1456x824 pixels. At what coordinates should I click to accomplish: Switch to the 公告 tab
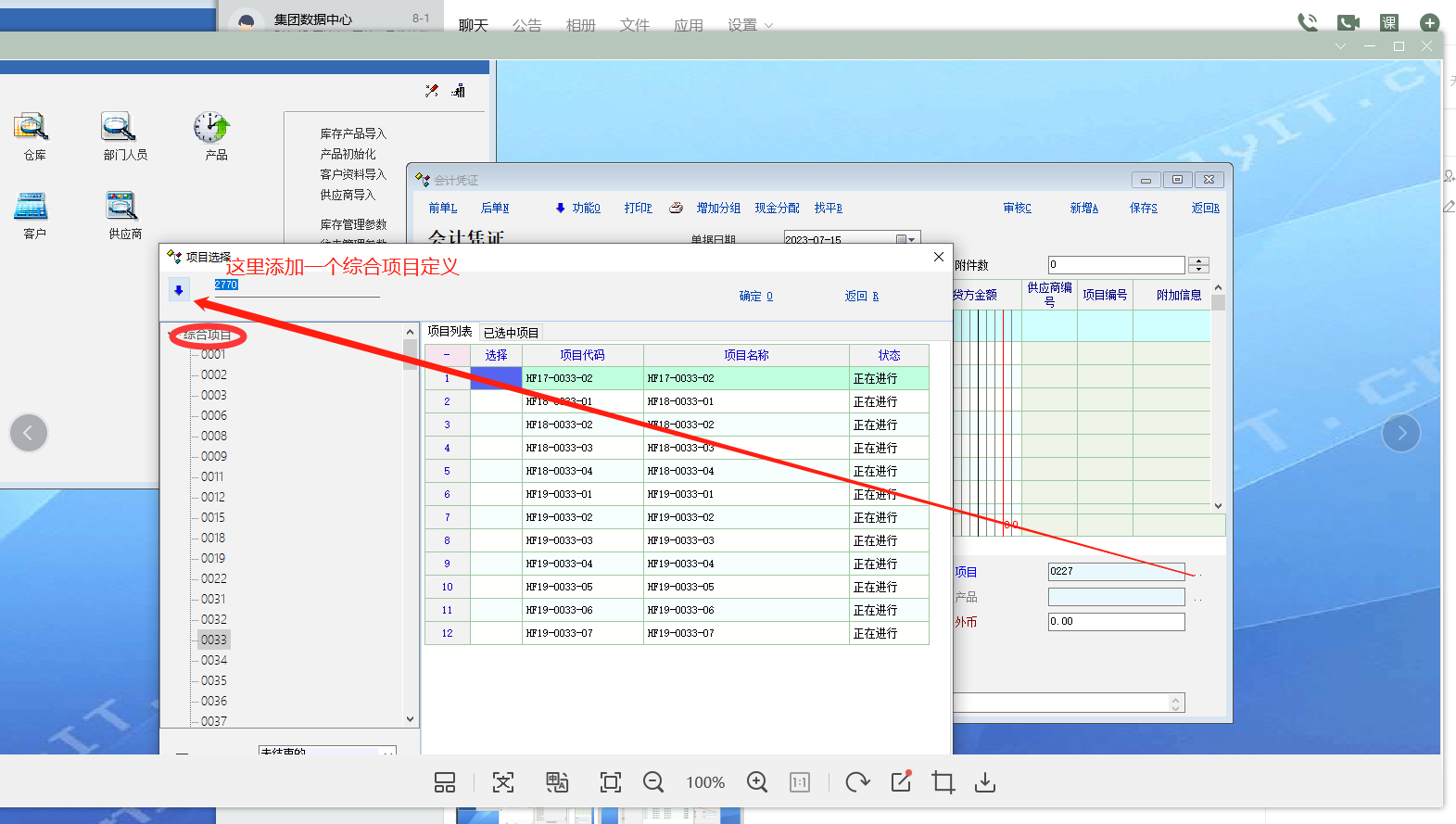coord(526,25)
